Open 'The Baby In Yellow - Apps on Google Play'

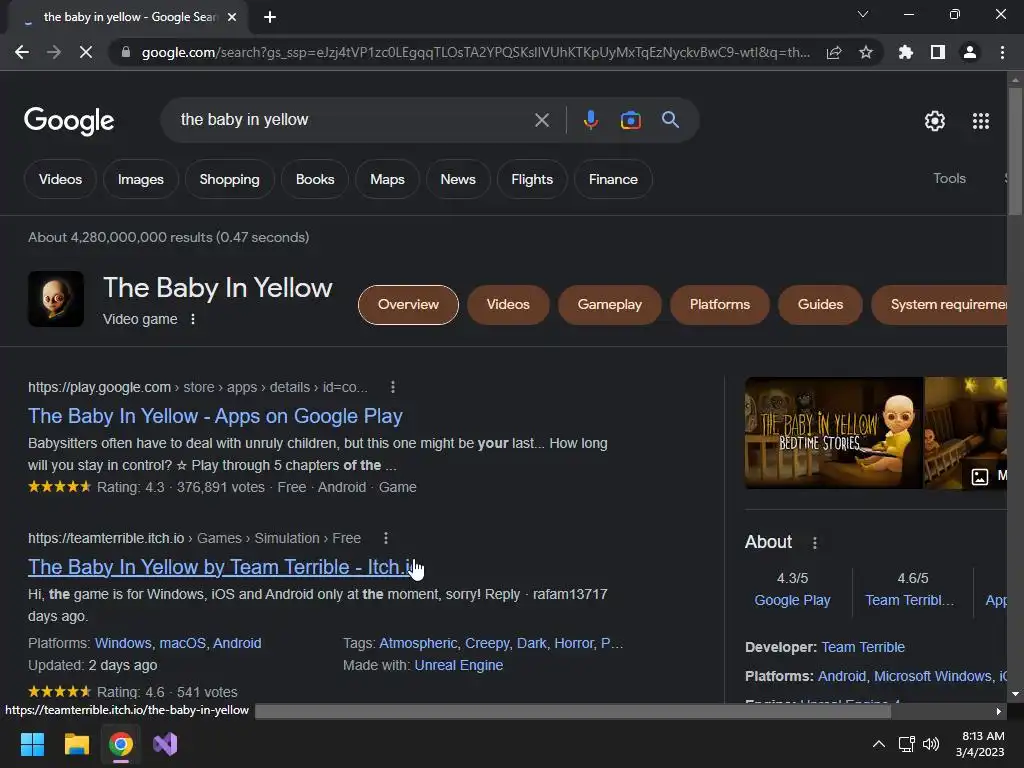pyautogui.click(x=216, y=416)
